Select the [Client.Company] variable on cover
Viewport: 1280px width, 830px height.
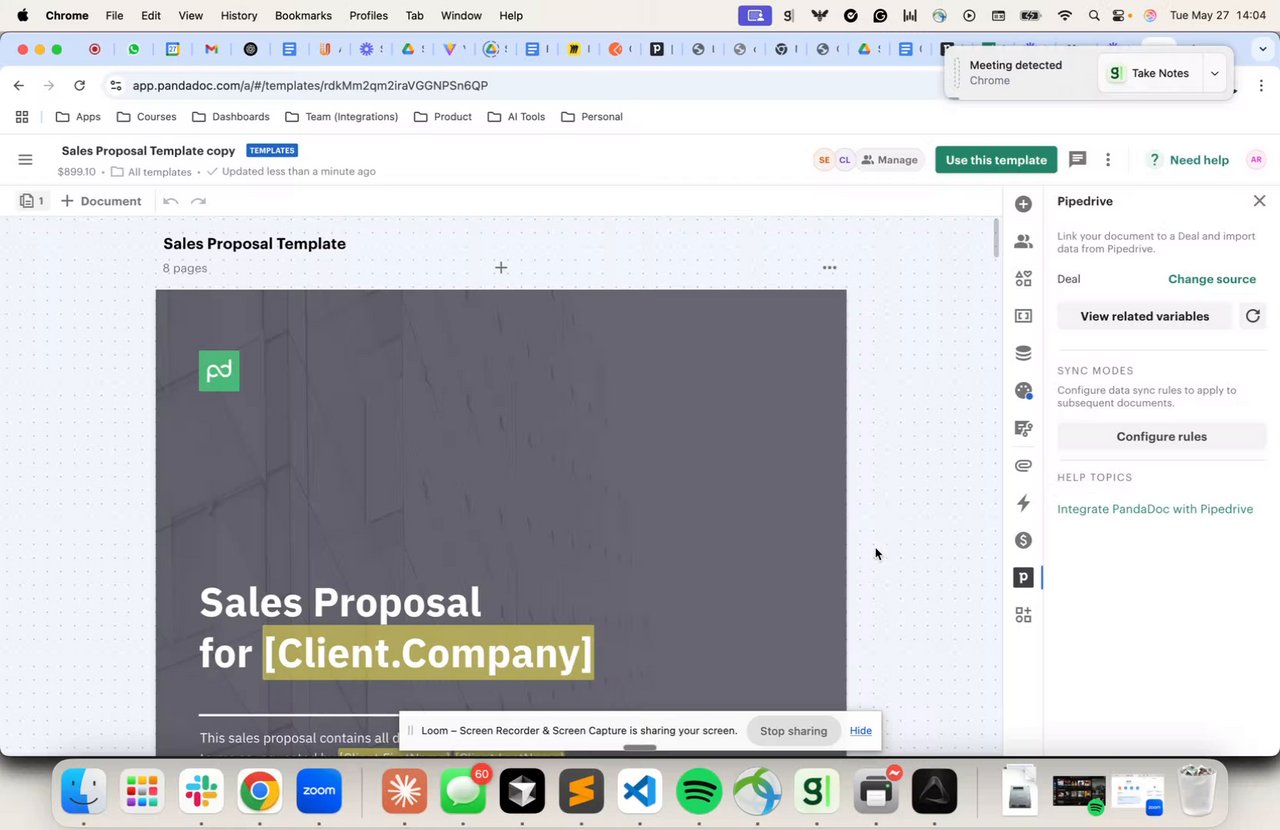[428, 653]
